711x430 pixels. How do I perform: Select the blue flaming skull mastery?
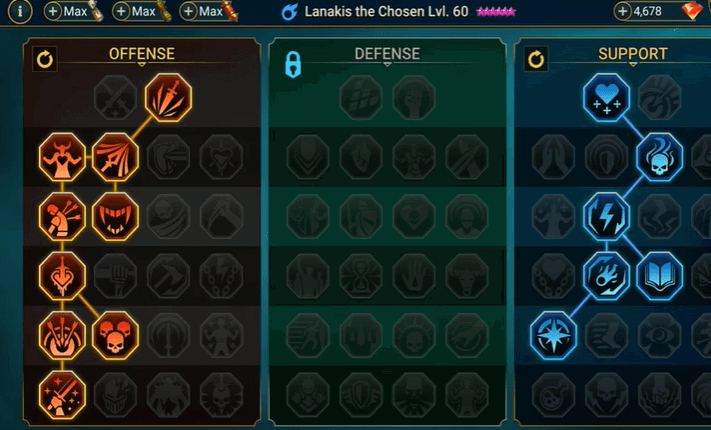pos(659,157)
